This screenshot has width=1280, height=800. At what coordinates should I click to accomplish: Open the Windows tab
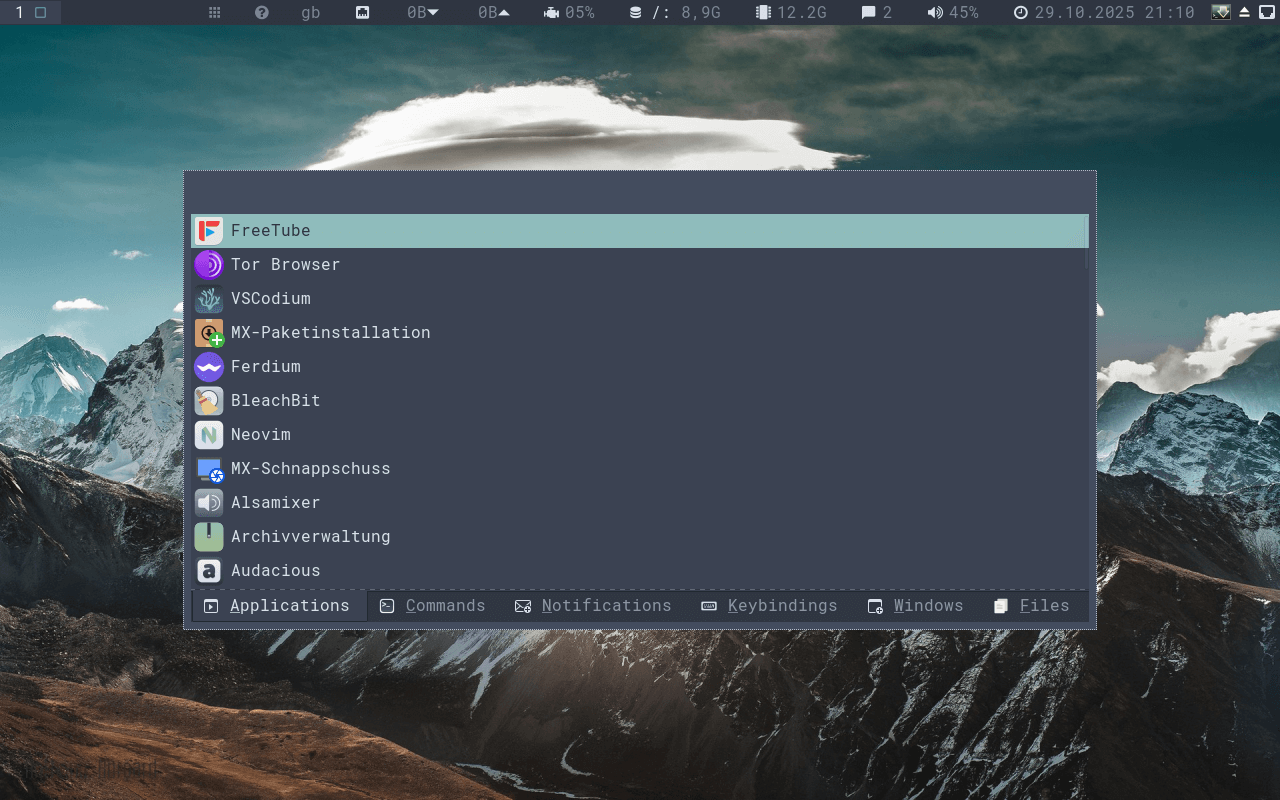click(916, 605)
